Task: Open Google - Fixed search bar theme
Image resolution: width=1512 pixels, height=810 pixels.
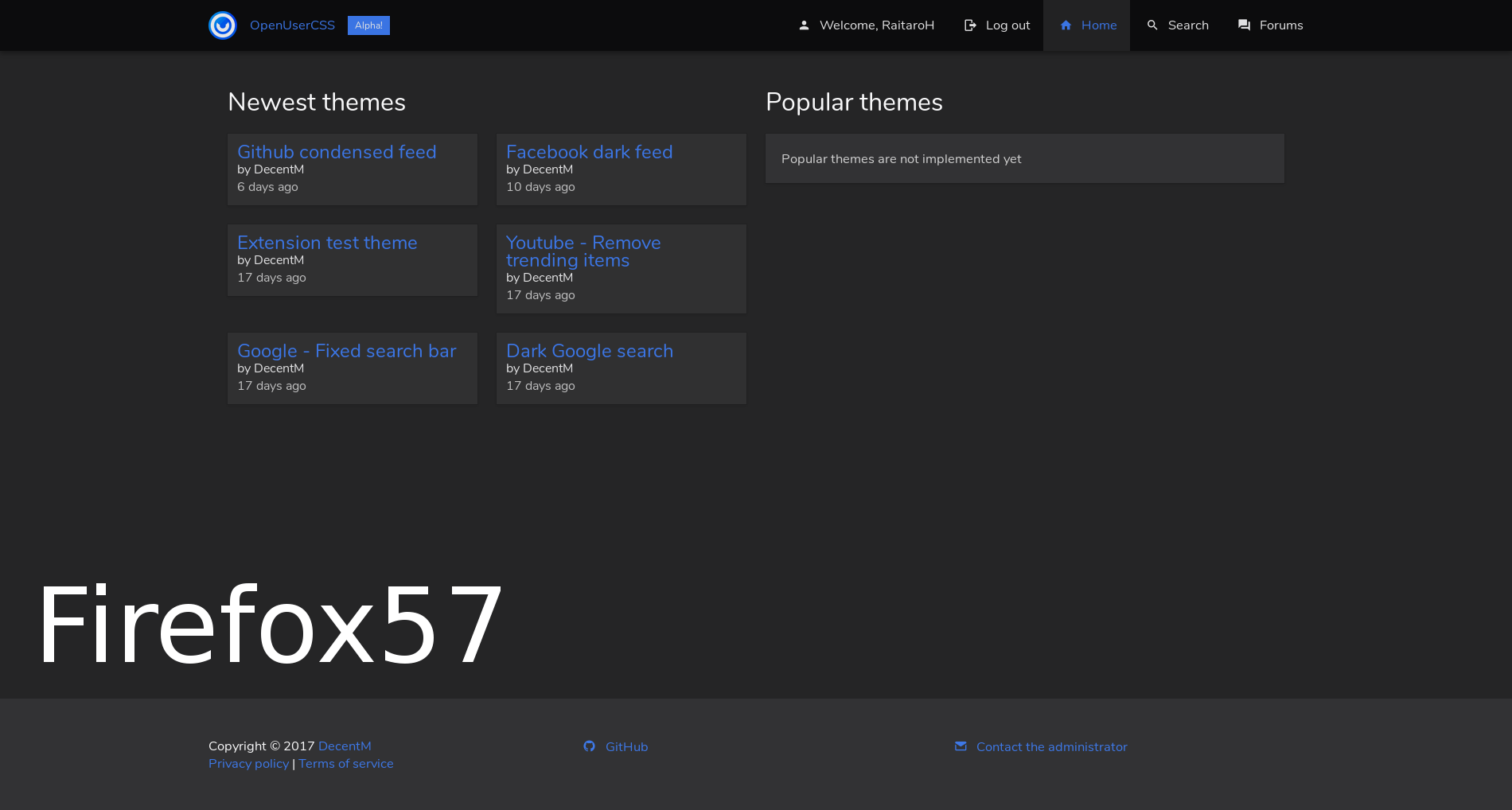Action: pos(347,351)
